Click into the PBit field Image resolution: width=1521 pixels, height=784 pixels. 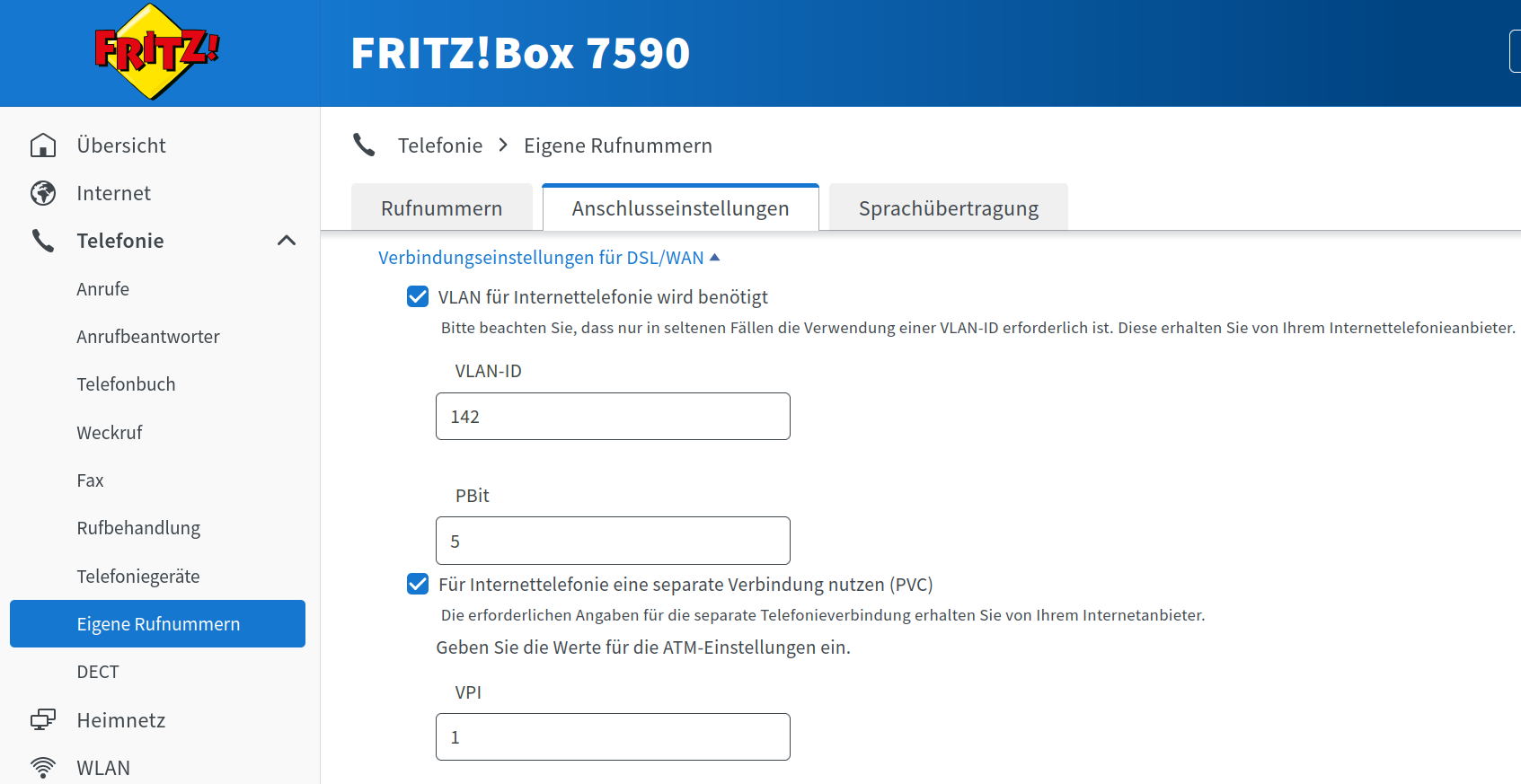click(613, 541)
